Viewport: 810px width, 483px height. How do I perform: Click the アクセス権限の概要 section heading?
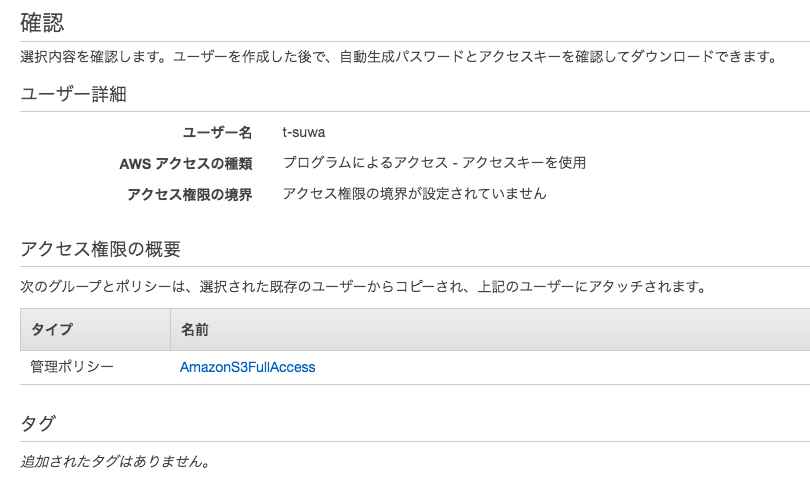point(100,249)
